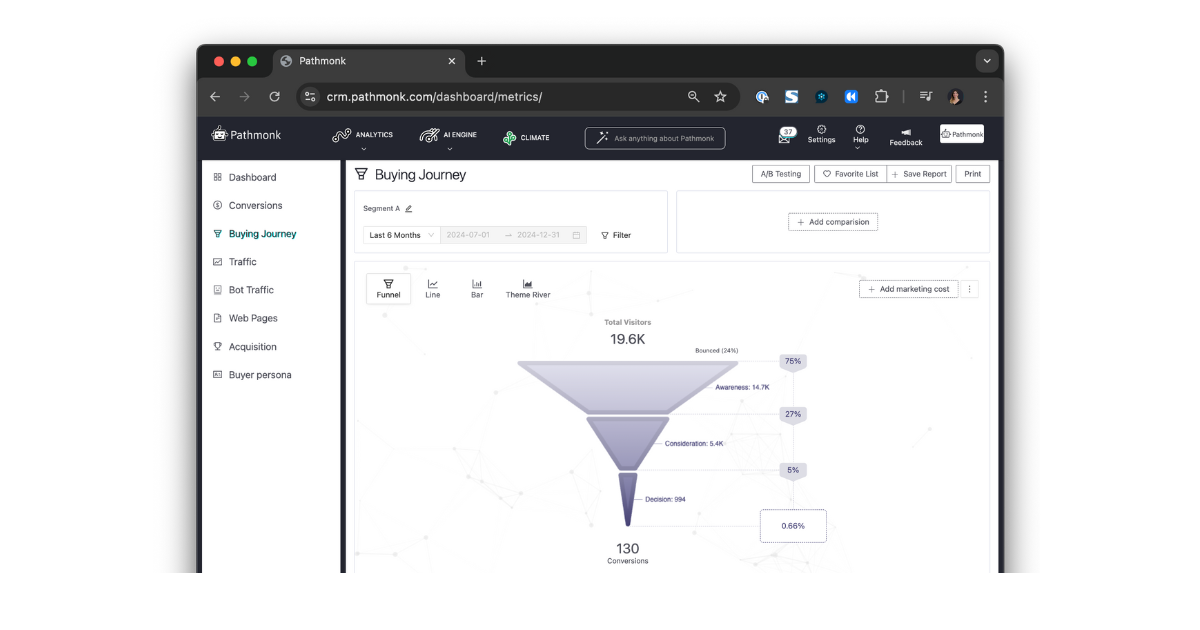Image resolution: width=1200 pixels, height=630 pixels.
Task: Click the Segment A edit pencil icon
Action: 409,209
